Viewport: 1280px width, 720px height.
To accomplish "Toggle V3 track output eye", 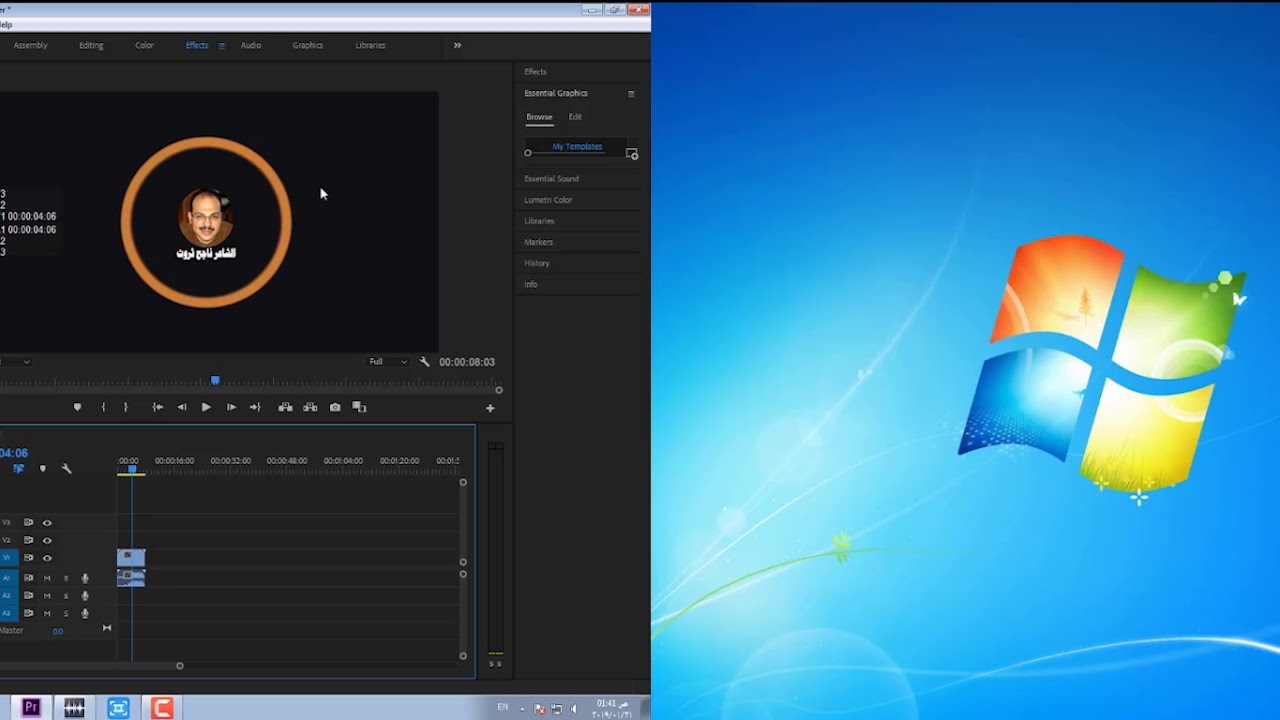I will (47, 523).
